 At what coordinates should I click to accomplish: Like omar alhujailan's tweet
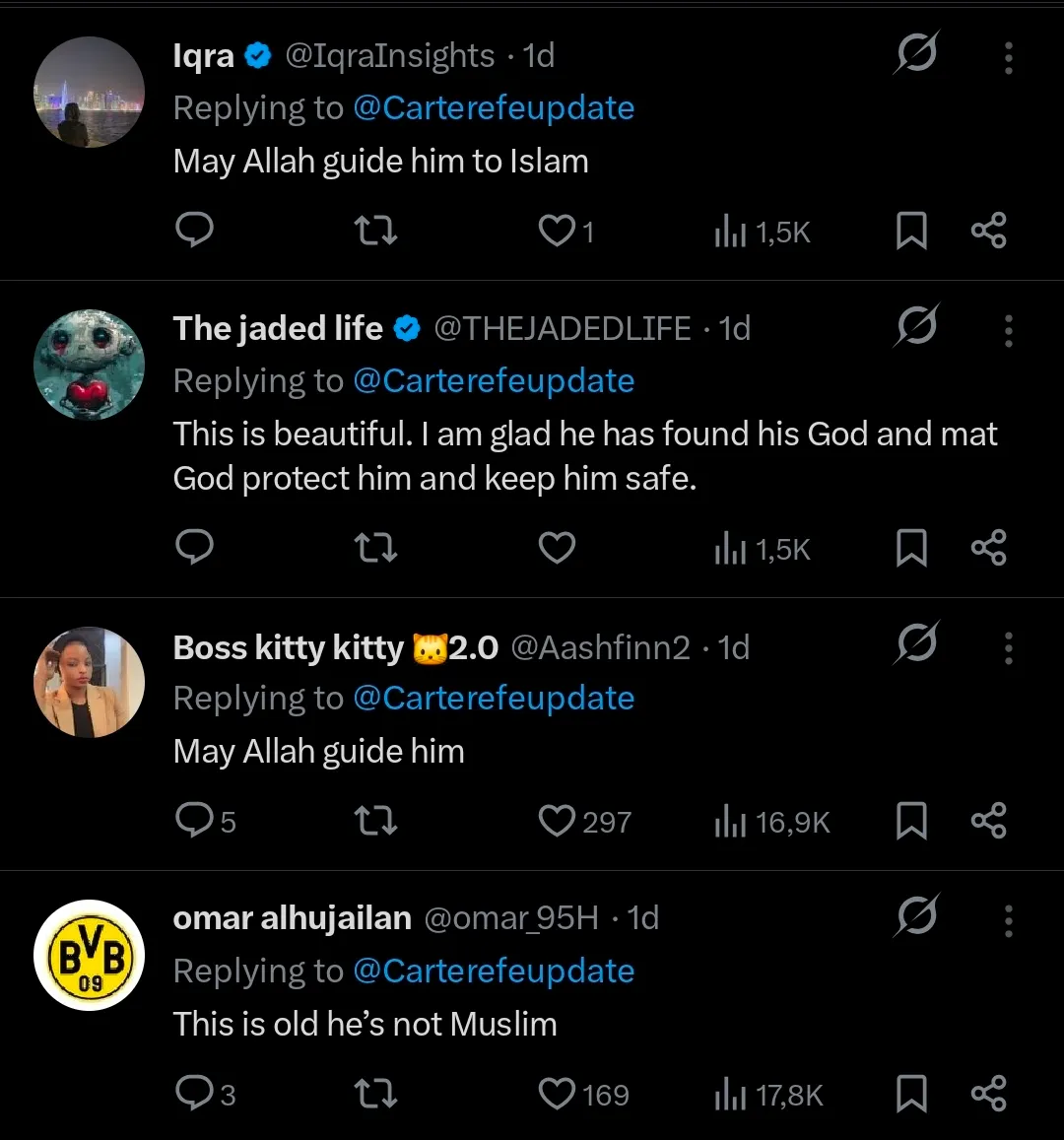pos(557,1094)
